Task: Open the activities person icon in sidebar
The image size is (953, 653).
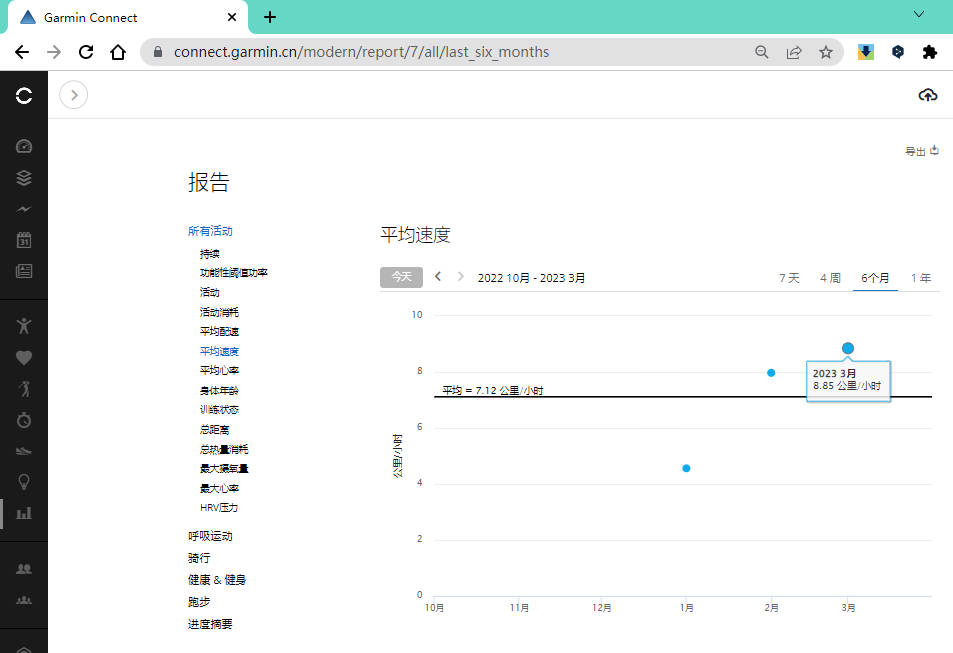Action: pyautogui.click(x=24, y=326)
